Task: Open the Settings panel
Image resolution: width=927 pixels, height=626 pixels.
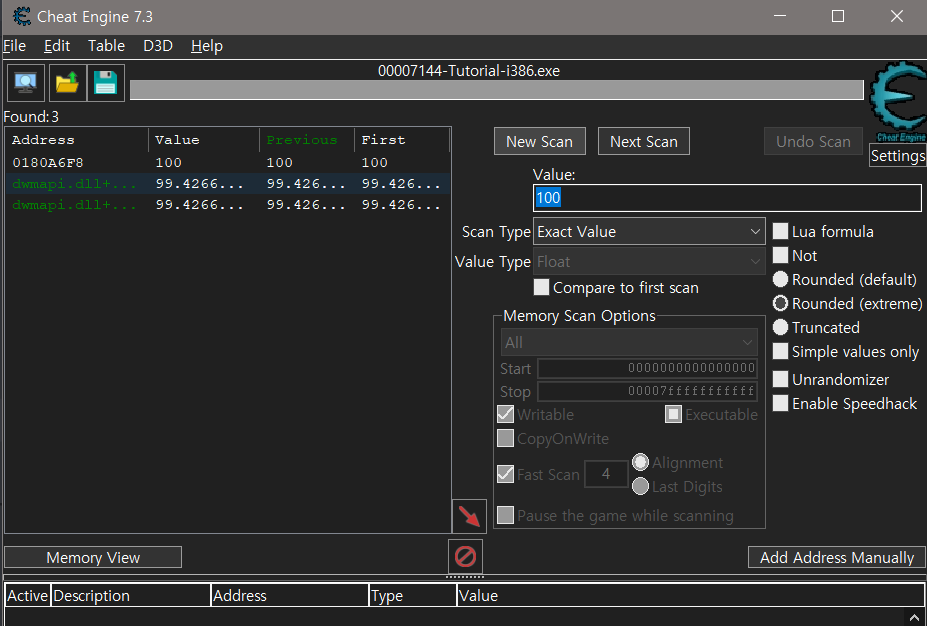Action: click(x=896, y=155)
